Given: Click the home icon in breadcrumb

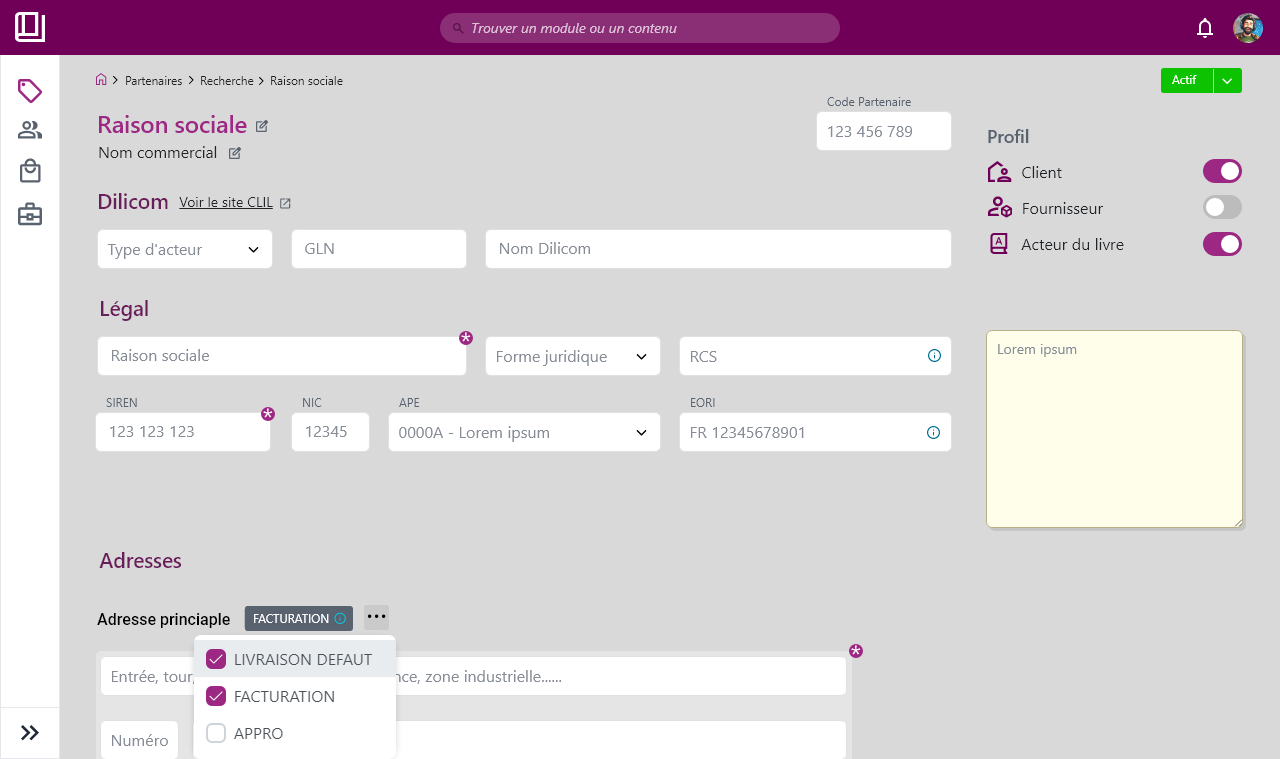Looking at the screenshot, I should pos(101,80).
